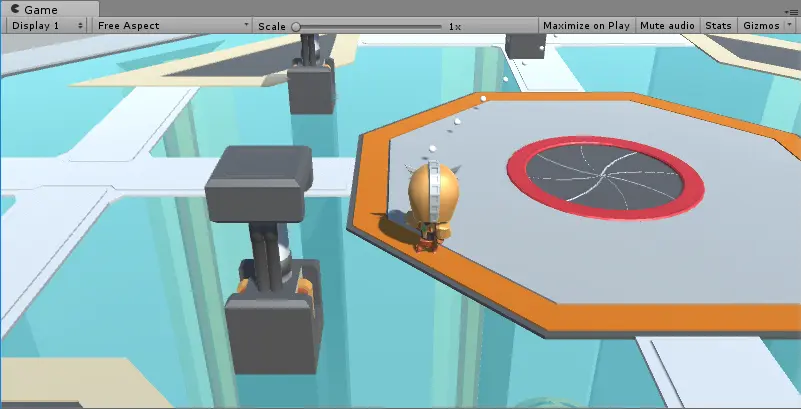Open the Game panel options menu icon

click(793, 12)
